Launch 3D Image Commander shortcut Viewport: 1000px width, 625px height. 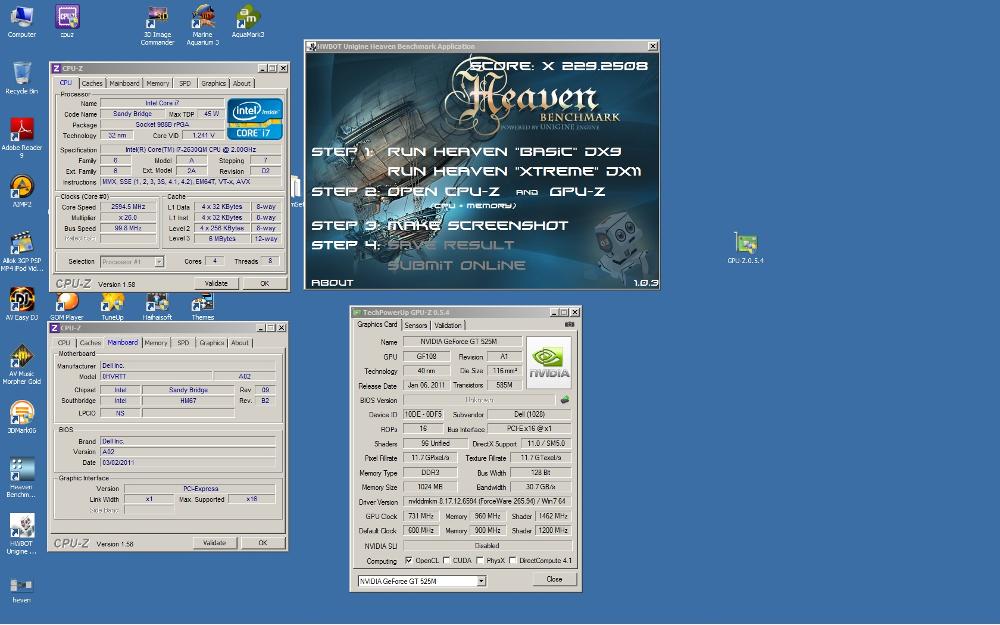coord(158,26)
